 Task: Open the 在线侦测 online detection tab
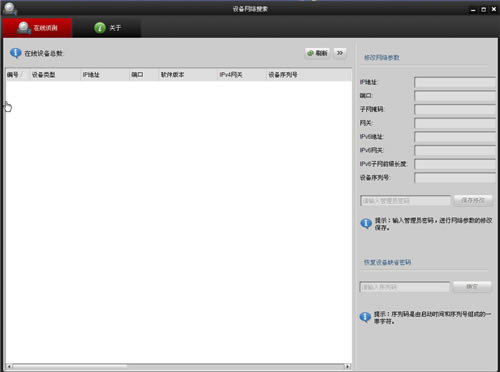pyautogui.click(x=37, y=28)
